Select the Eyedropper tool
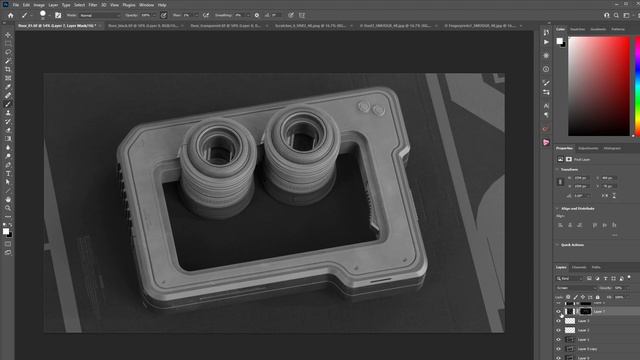Viewport: 640px width, 360px height. tap(8, 87)
